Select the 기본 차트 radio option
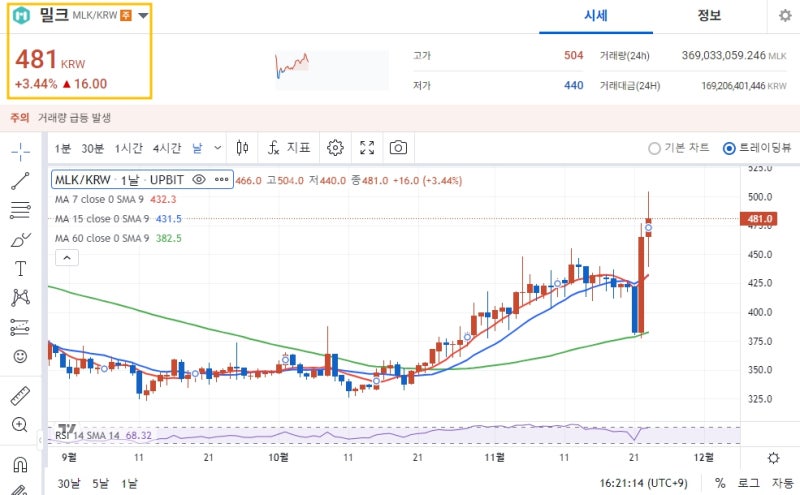The image size is (800, 495). point(679,148)
